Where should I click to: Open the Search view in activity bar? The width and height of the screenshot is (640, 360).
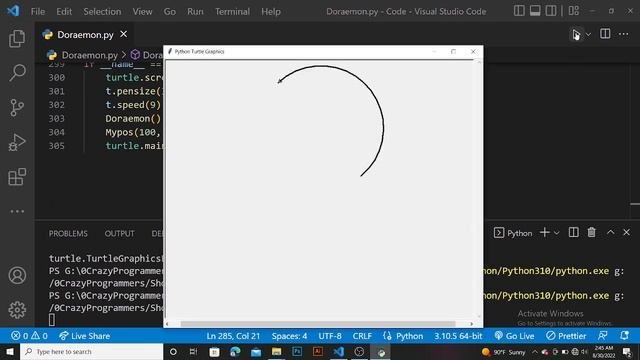[17, 73]
